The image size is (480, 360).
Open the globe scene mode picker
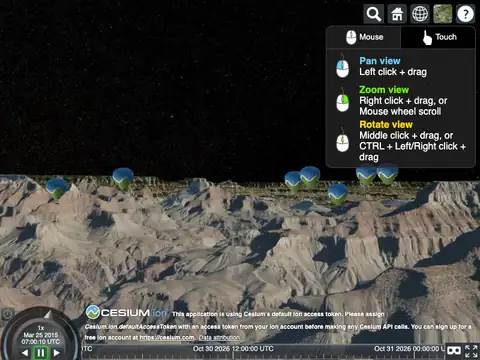(x=420, y=14)
